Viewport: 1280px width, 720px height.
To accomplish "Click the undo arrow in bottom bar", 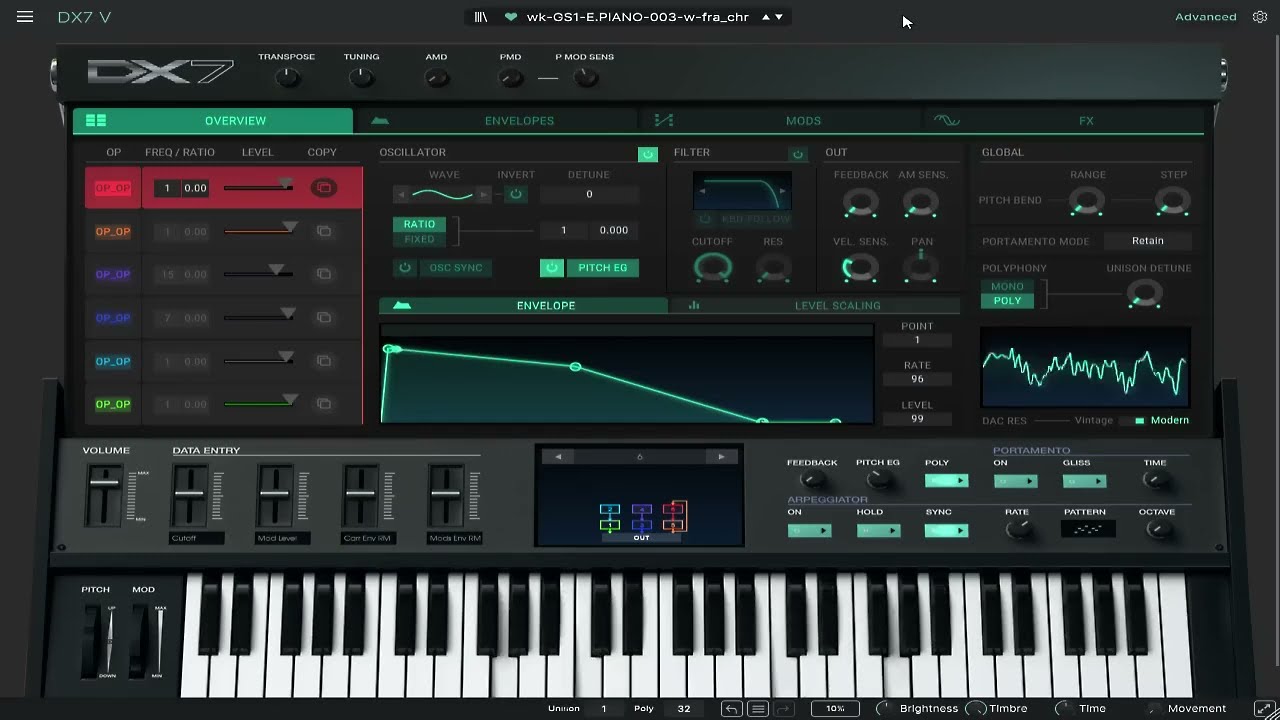I will pyautogui.click(x=731, y=709).
